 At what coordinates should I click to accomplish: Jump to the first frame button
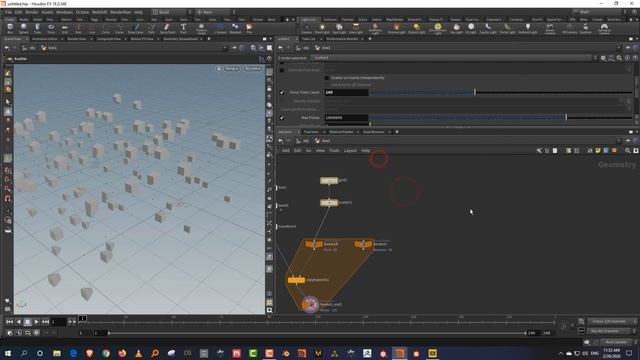(x=9, y=322)
